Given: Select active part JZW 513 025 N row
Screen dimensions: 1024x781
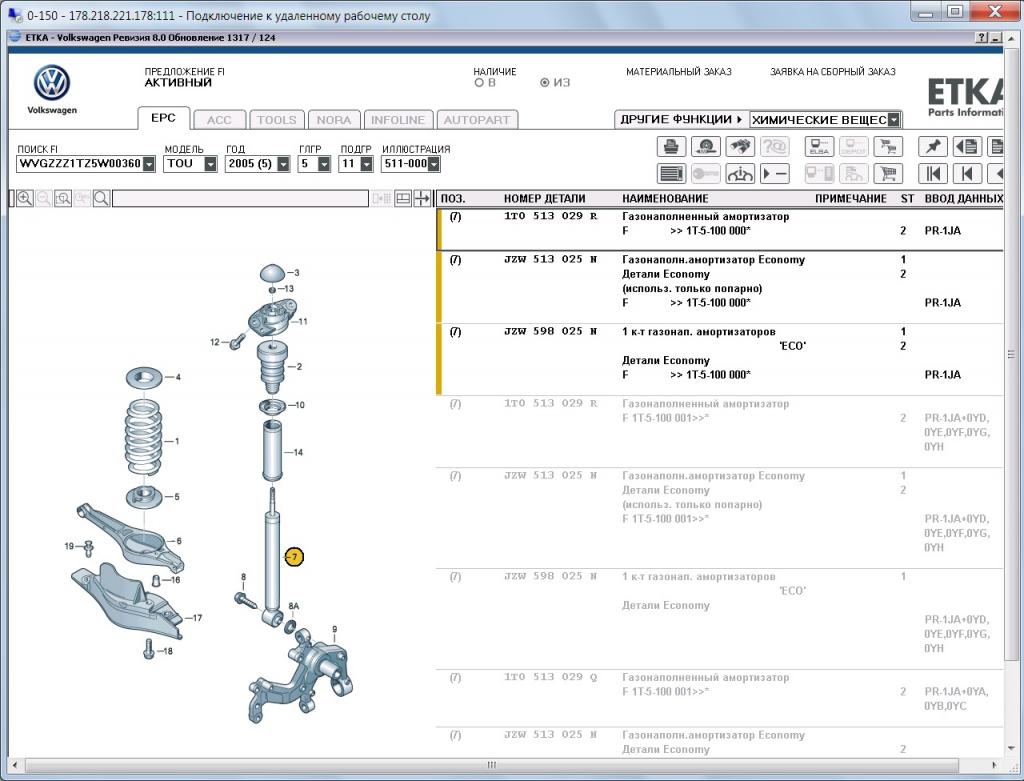Looking at the screenshot, I should click(722, 287).
